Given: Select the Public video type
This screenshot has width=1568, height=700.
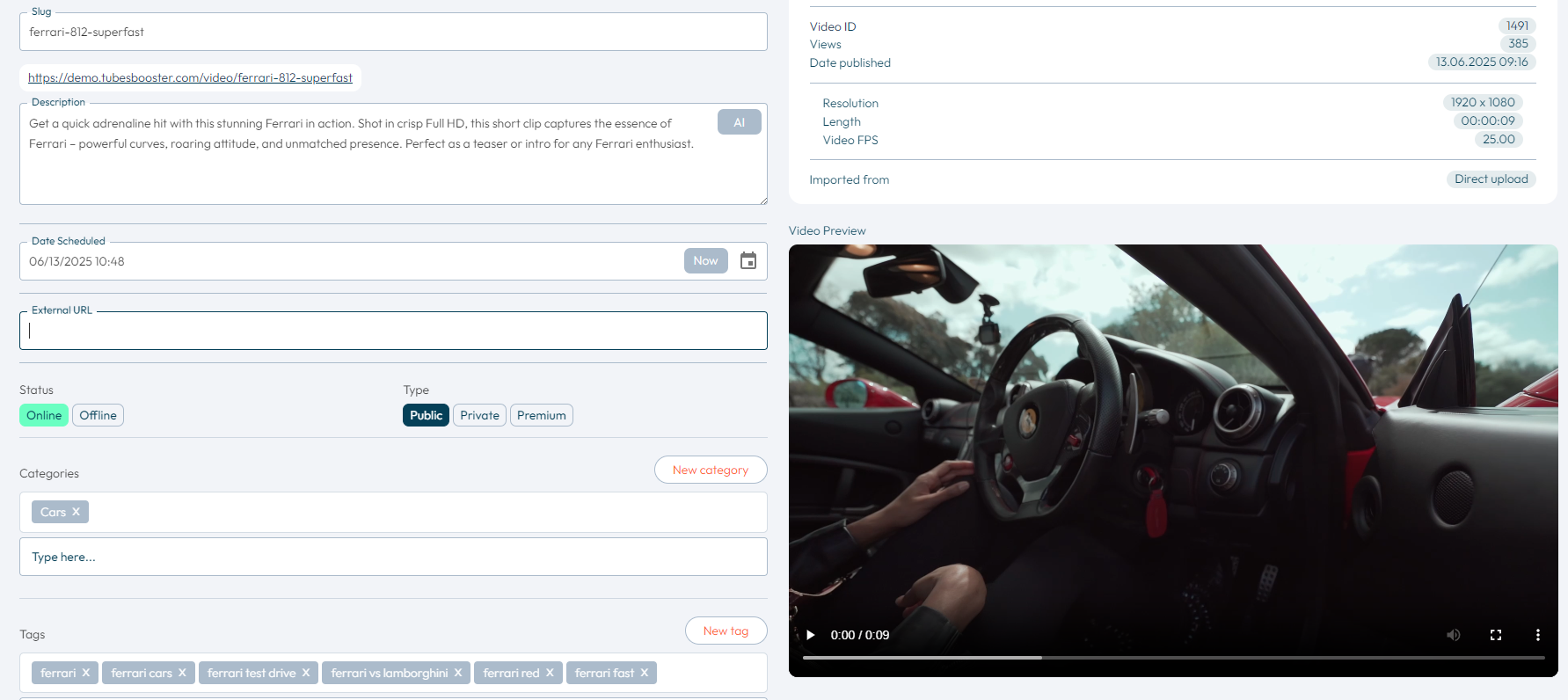Looking at the screenshot, I should 426,415.
